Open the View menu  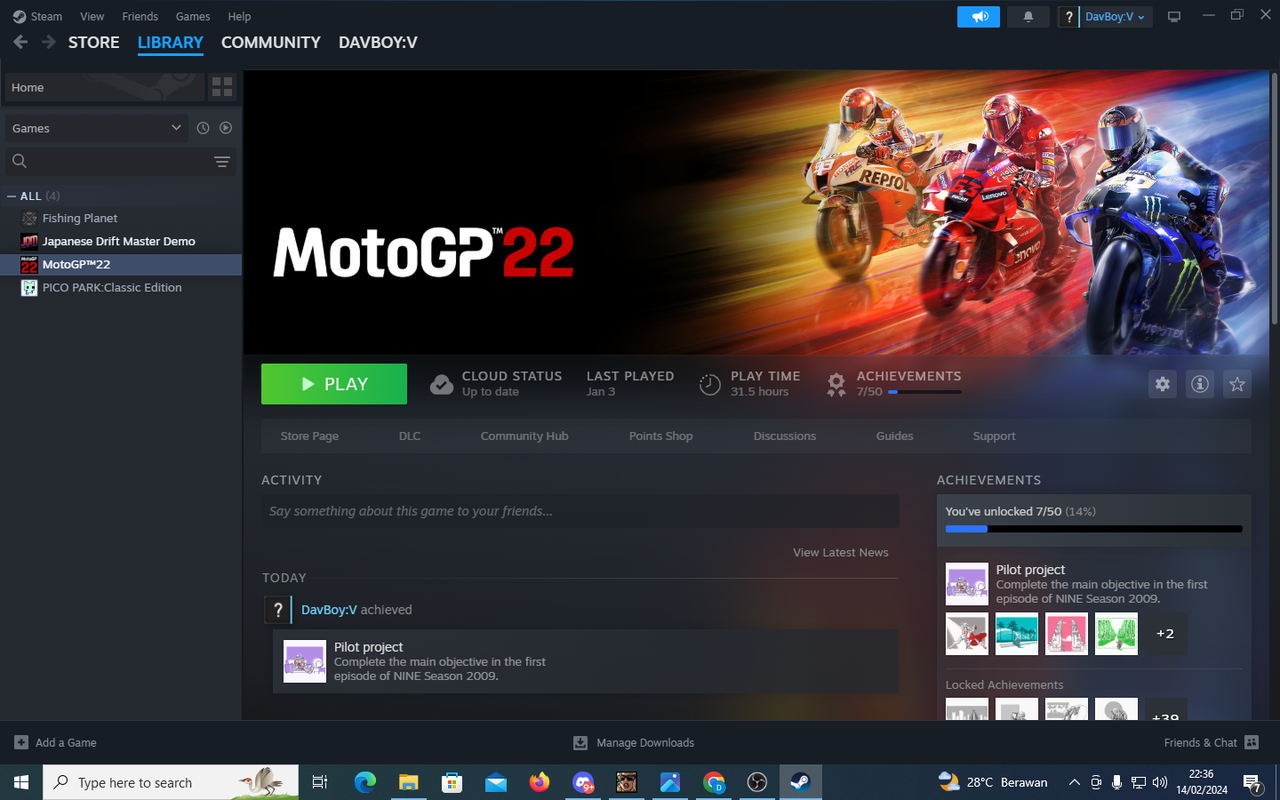(92, 16)
